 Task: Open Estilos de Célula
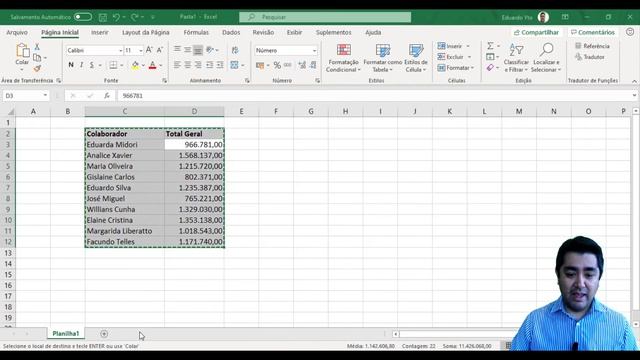[416, 58]
